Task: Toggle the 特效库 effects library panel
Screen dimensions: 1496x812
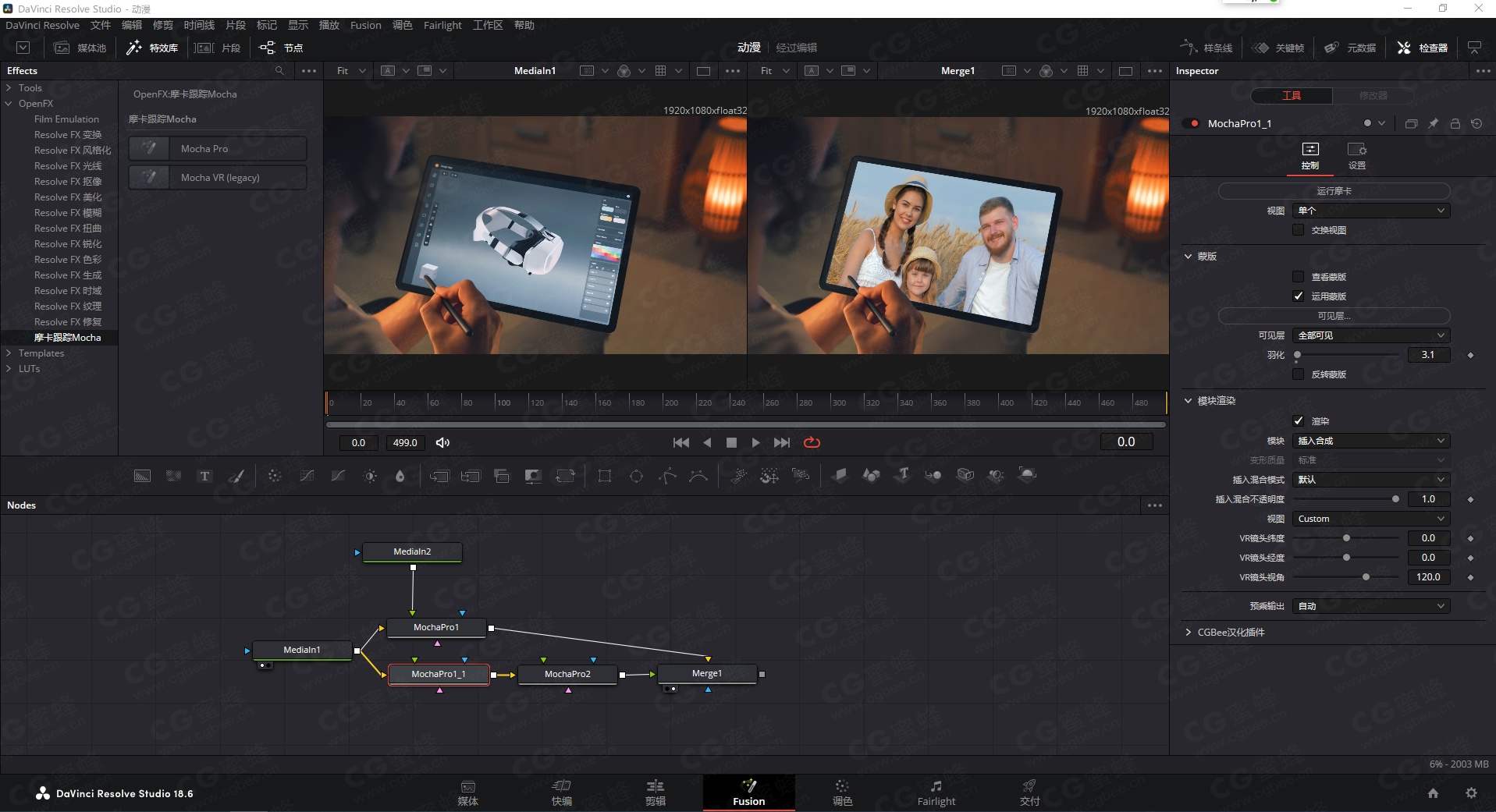Action: click(x=152, y=48)
